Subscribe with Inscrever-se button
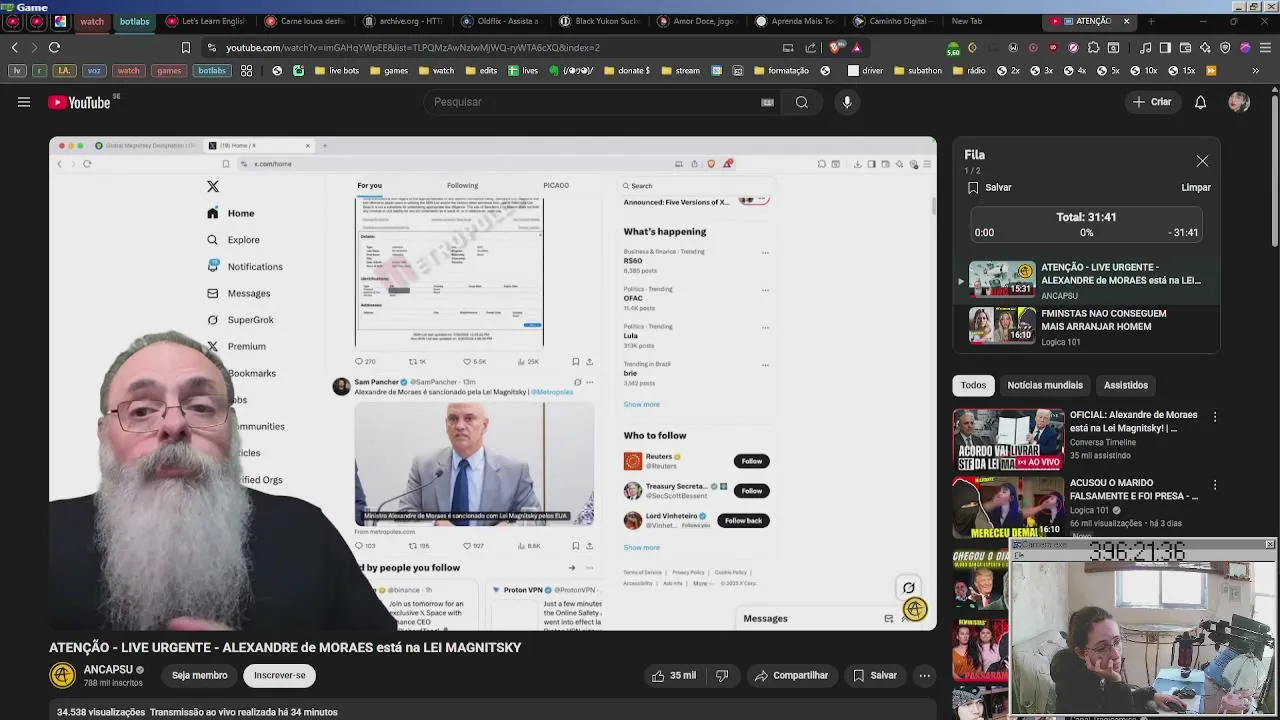This screenshot has height=720, width=1280. [280, 675]
